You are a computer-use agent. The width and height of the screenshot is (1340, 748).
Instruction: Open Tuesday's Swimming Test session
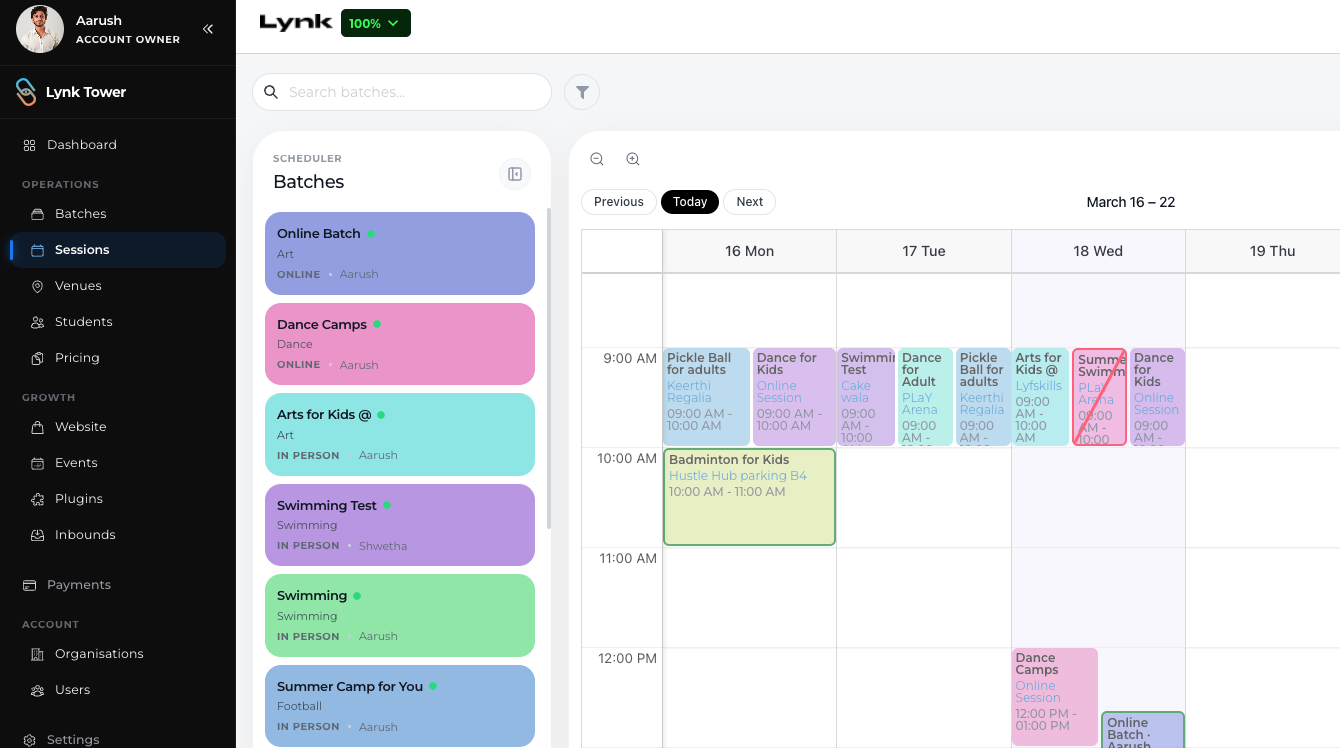(866, 397)
